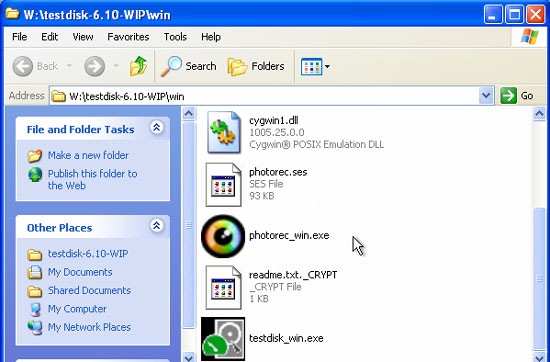Open the Edit menu
Viewport: 550px width, 362px height.
pyautogui.click(x=49, y=37)
